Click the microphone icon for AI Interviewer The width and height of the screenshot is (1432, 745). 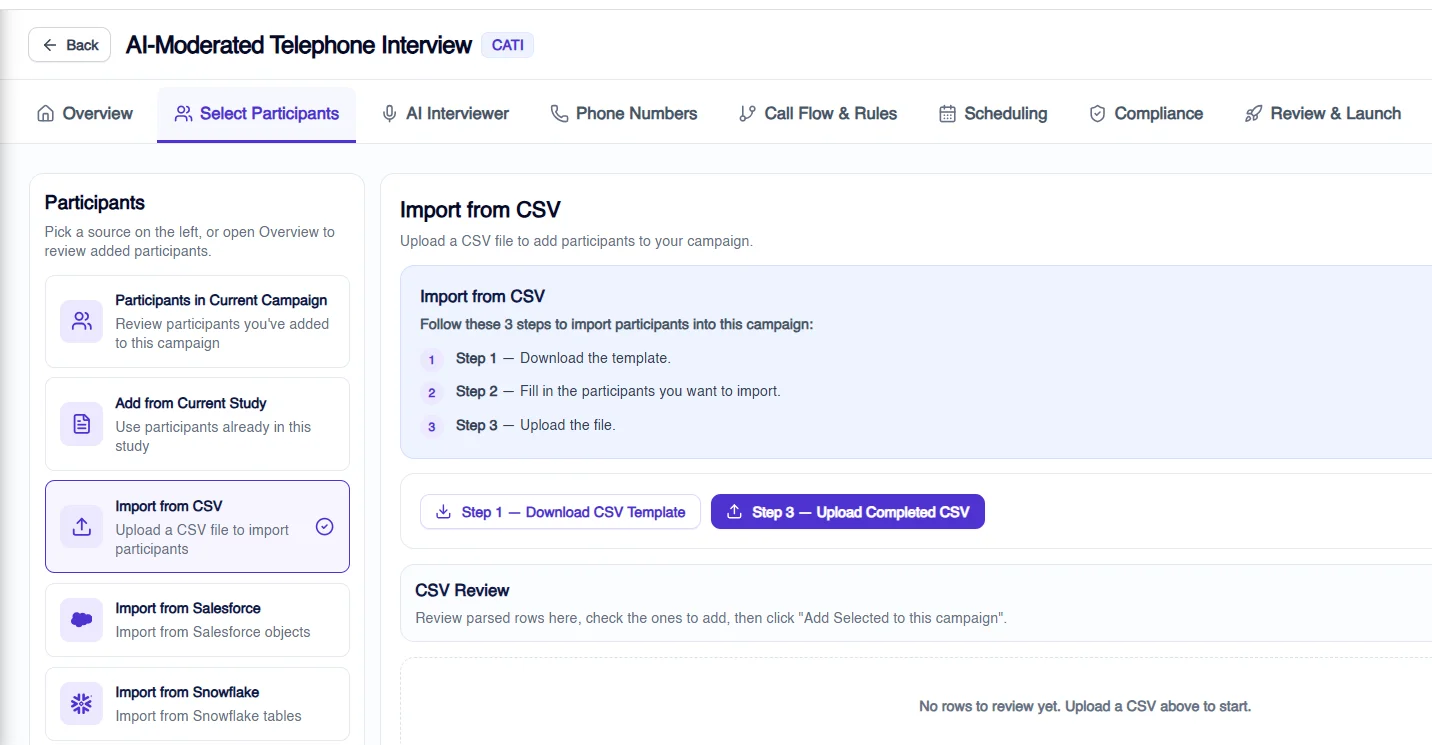(390, 114)
